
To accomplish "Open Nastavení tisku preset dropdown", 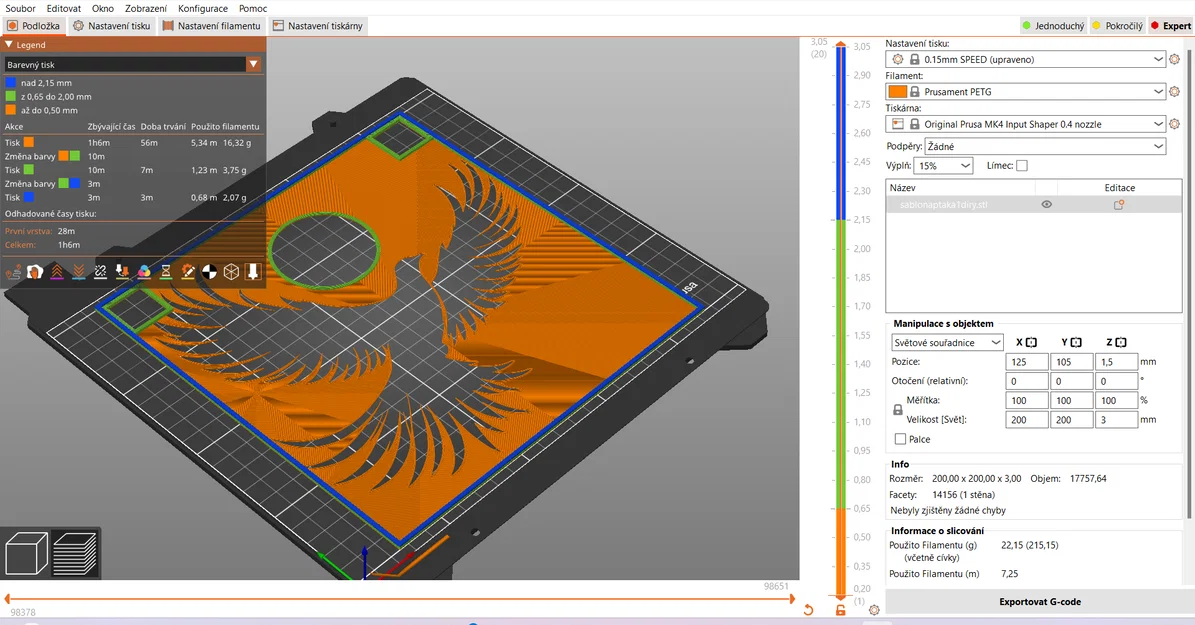I will [x=1025, y=59].
